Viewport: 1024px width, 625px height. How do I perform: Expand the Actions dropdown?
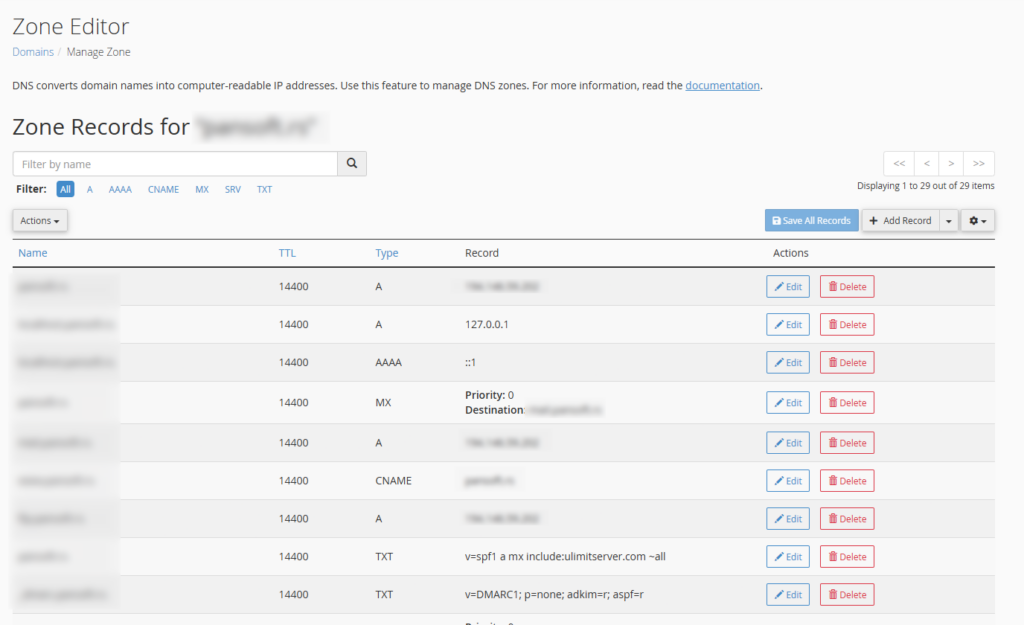point(40,221)
